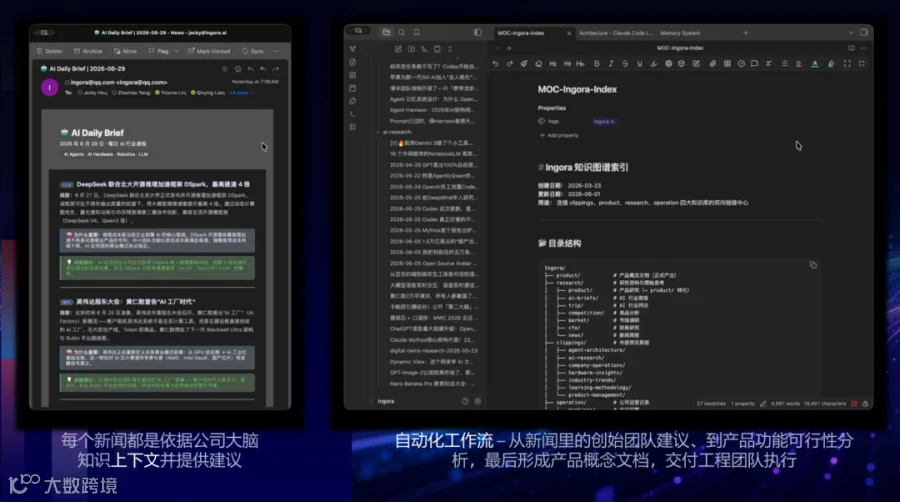
Task: Toggle reading view book icon
Action: [851, 48]
